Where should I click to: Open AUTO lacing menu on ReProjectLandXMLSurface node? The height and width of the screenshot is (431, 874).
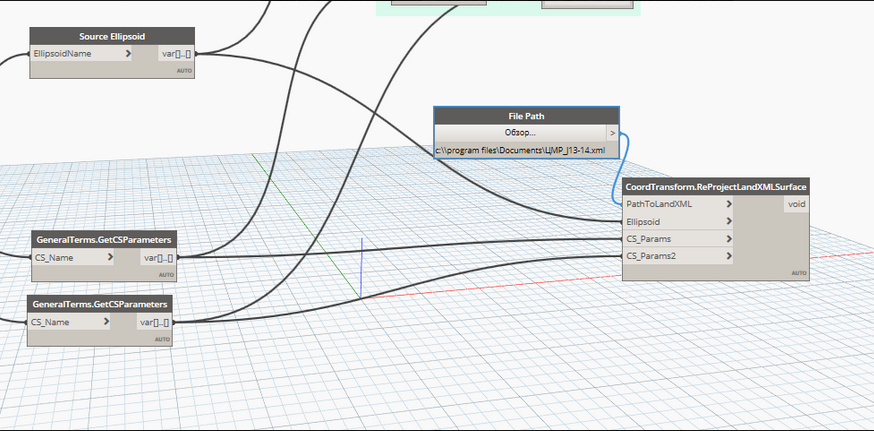coord(798,273)
